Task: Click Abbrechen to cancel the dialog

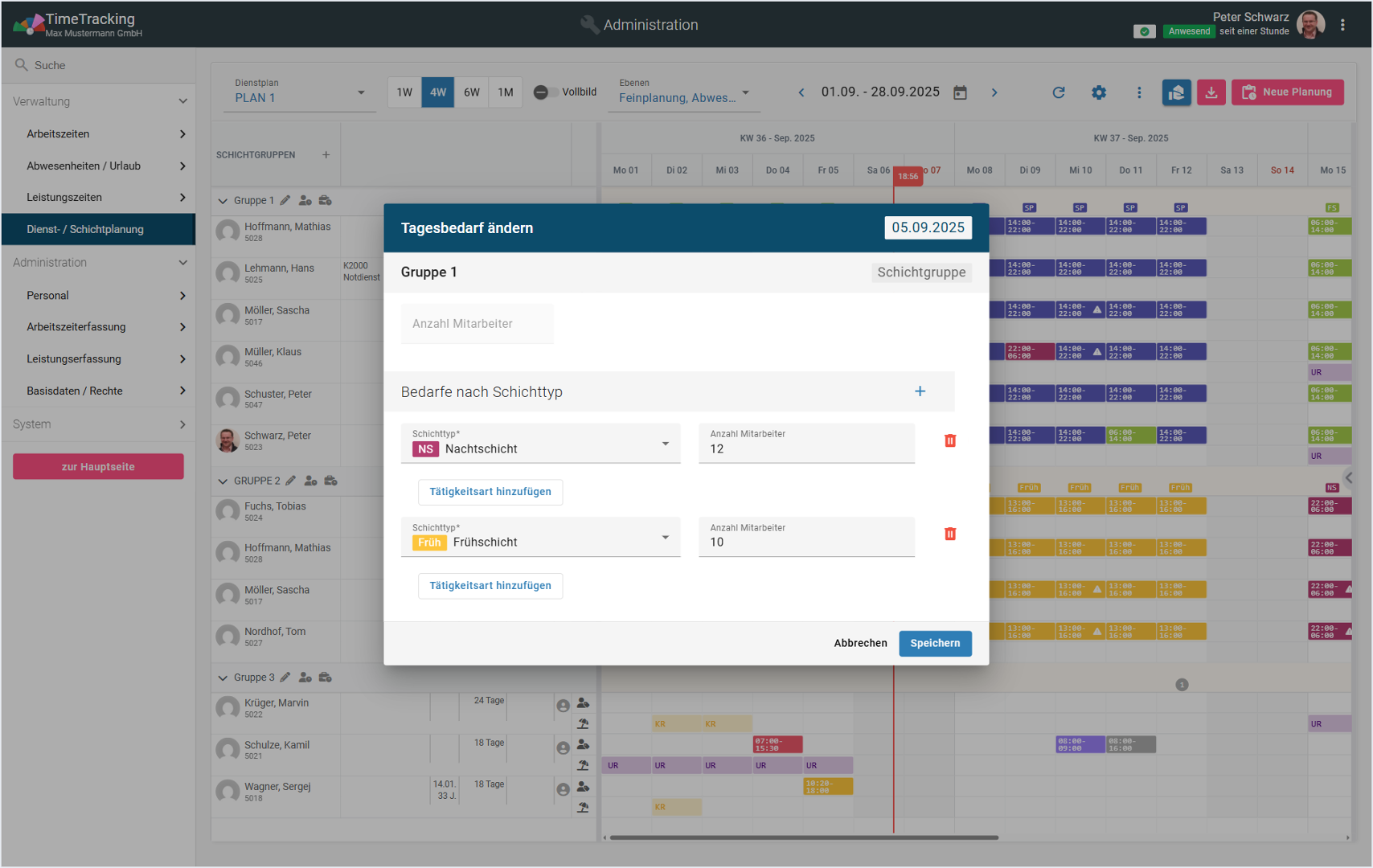Action: [x=860, y=643]
